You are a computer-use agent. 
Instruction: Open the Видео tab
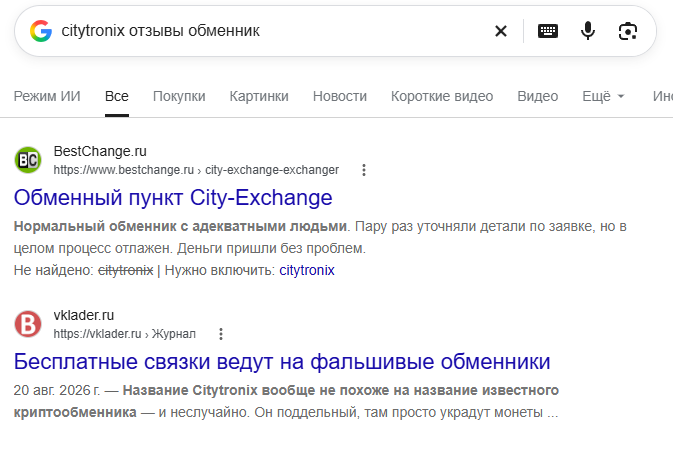[x=537, y=96]
